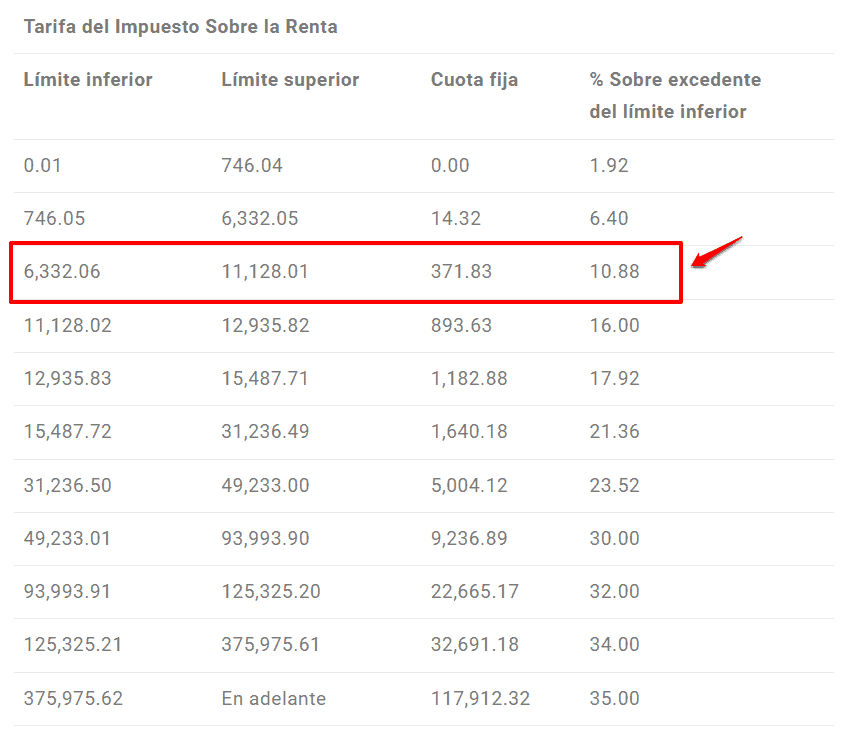This screenshot has height=735, width=849.
Task: Click the 'Límite inferior' column header
Action: (88, 80)
